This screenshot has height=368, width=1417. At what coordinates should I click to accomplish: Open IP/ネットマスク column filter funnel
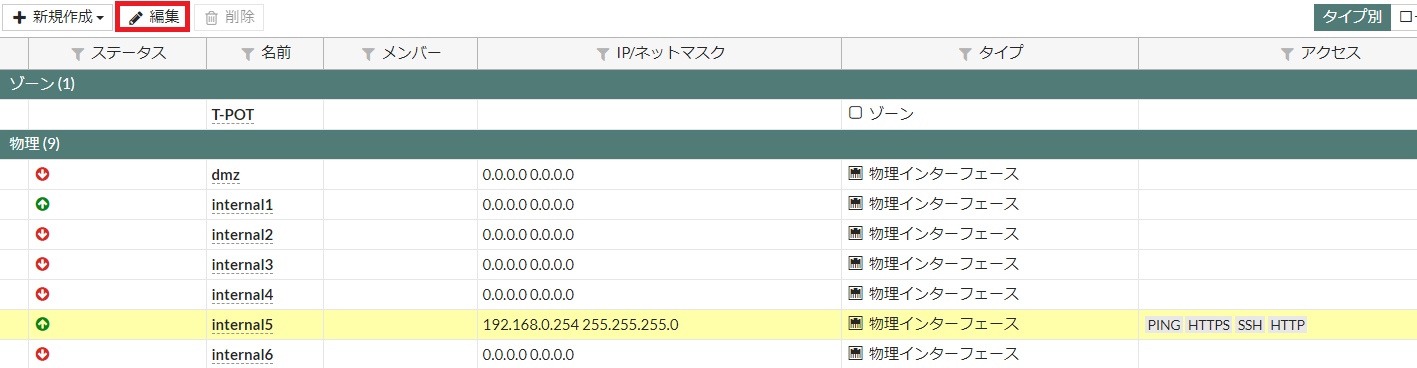(602, 54)
